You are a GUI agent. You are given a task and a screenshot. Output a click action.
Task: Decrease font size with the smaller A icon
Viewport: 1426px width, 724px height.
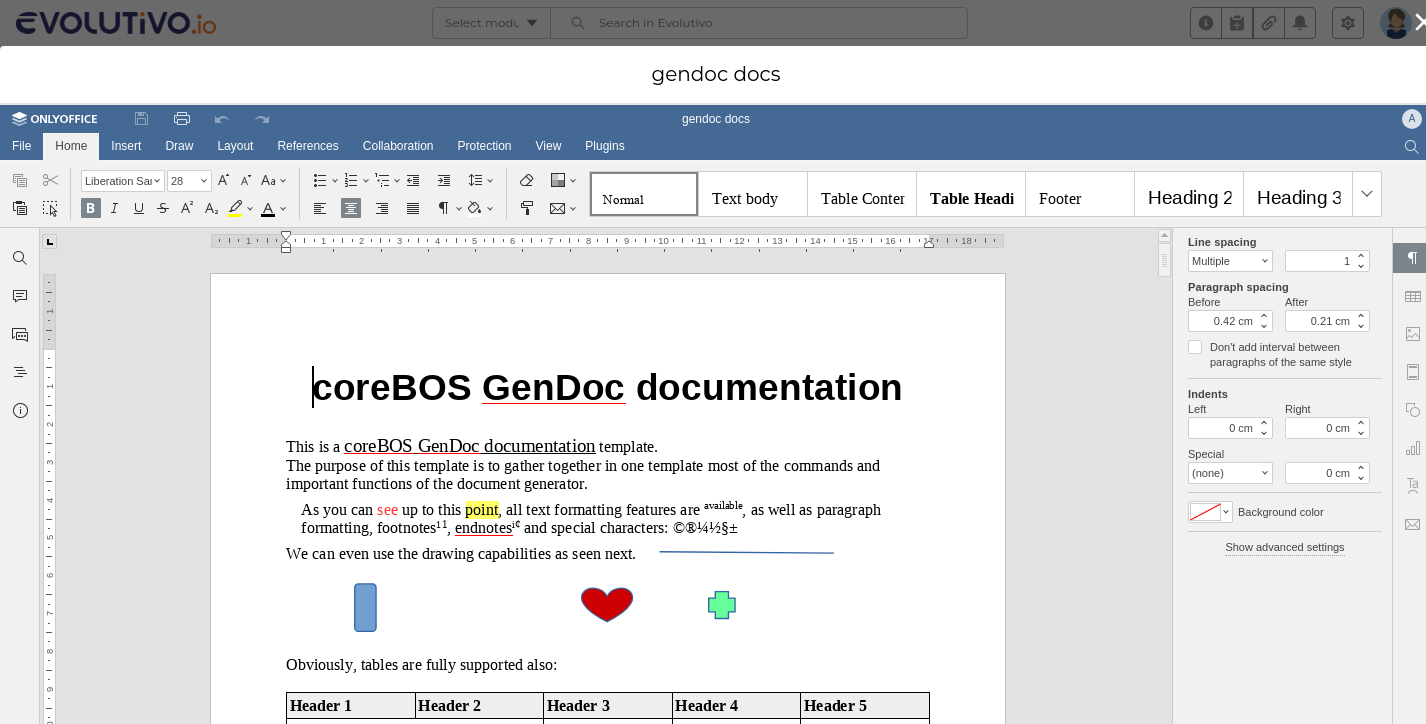246,181
